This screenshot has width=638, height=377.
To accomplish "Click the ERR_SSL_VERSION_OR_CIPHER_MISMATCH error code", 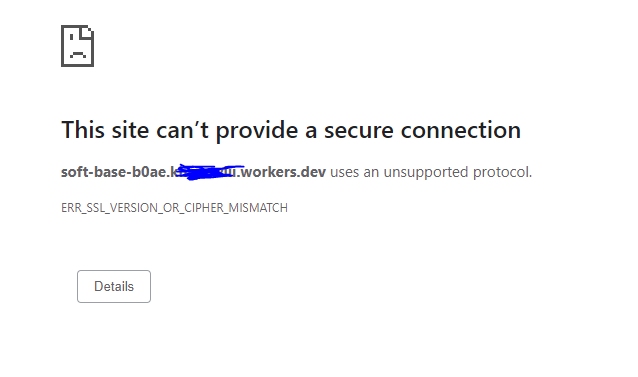I will coord(175,208).
